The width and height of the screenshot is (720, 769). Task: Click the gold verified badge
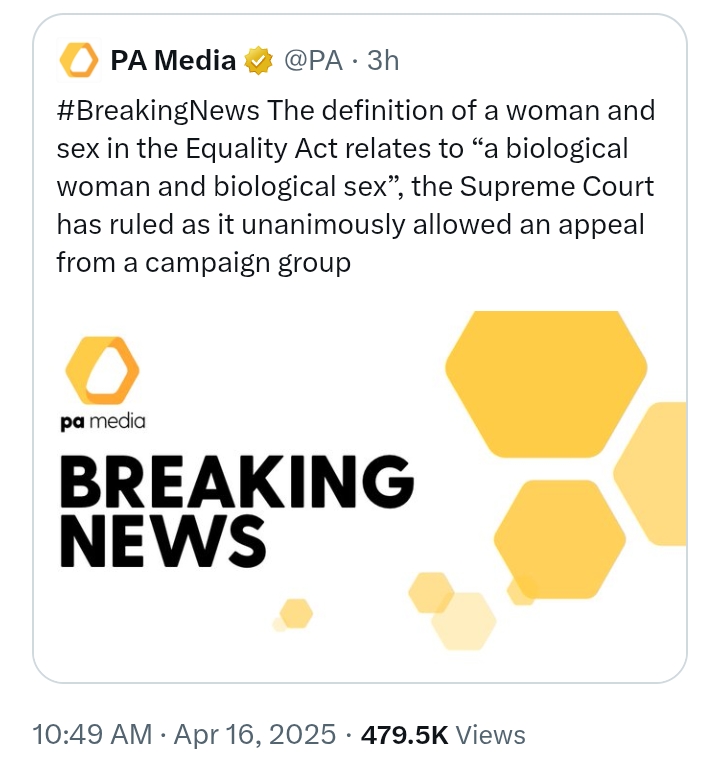click(x=258, y=60)
